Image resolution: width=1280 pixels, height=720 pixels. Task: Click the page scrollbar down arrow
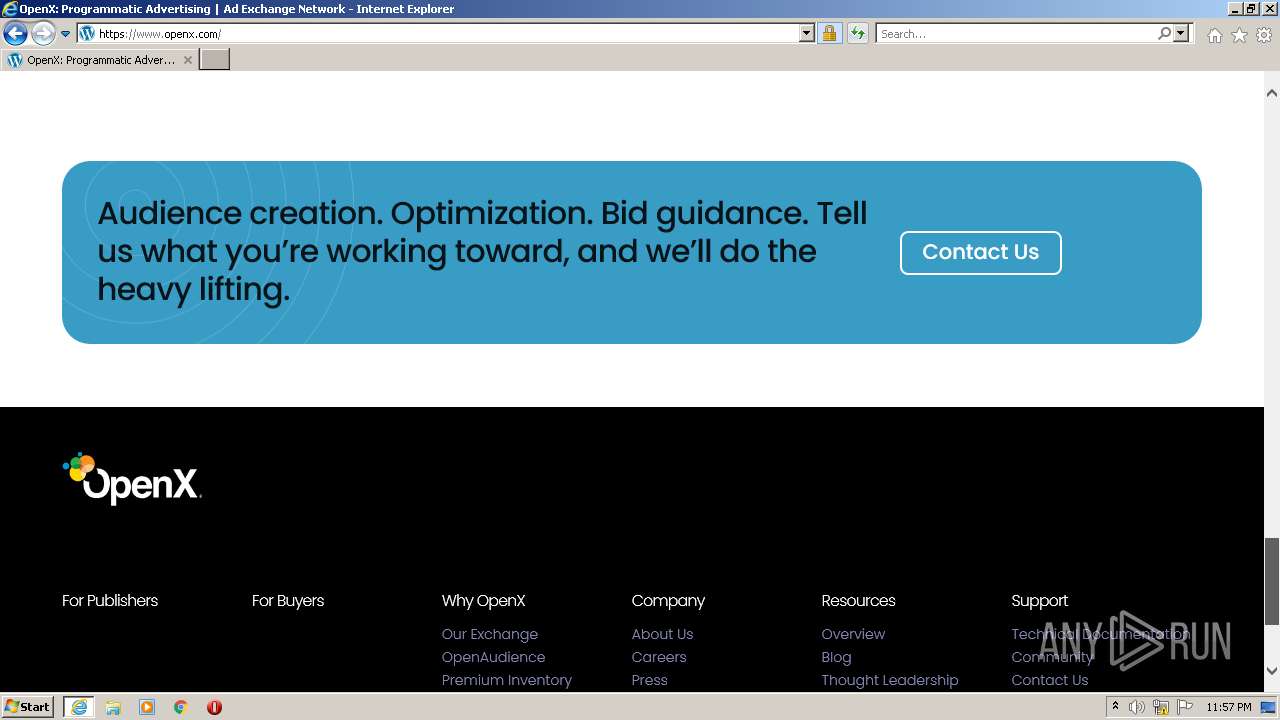[x=1272, y=671]
